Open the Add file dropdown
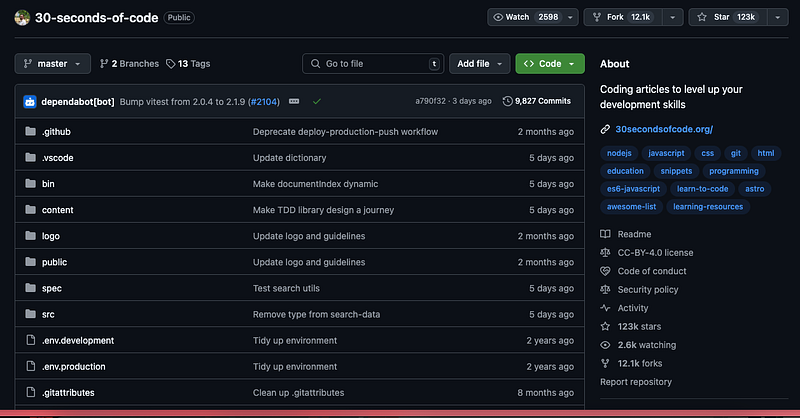Viewport: 800px width, 418px height. (480, 64)
